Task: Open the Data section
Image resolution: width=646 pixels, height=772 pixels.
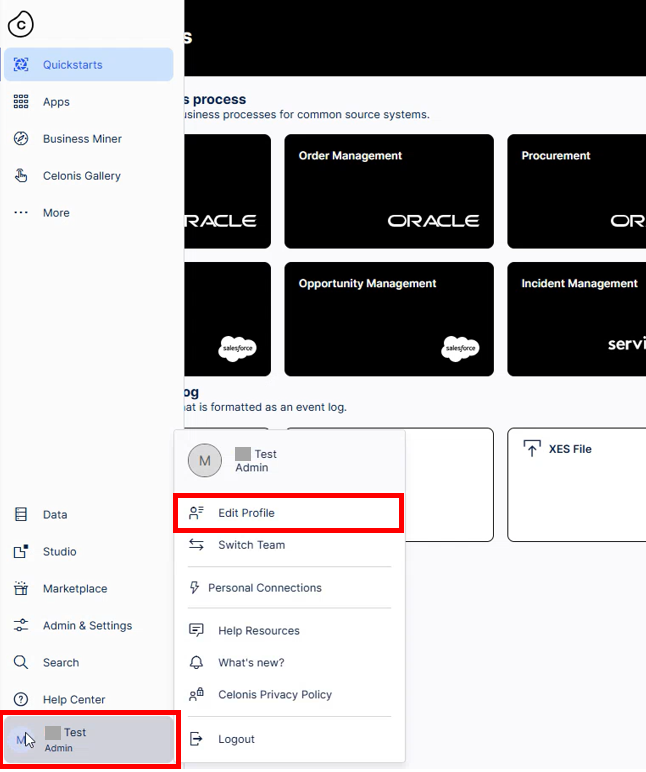Action: tap(89, 515)
